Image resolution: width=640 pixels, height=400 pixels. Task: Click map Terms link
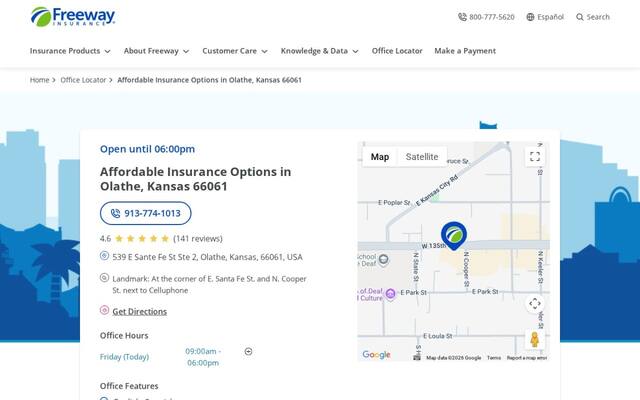494,358
